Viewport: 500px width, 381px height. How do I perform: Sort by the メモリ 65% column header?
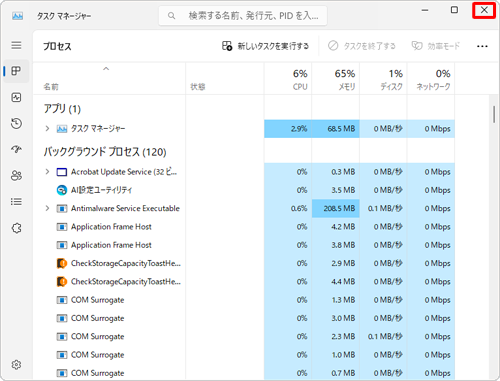click(x=336, y=79)
